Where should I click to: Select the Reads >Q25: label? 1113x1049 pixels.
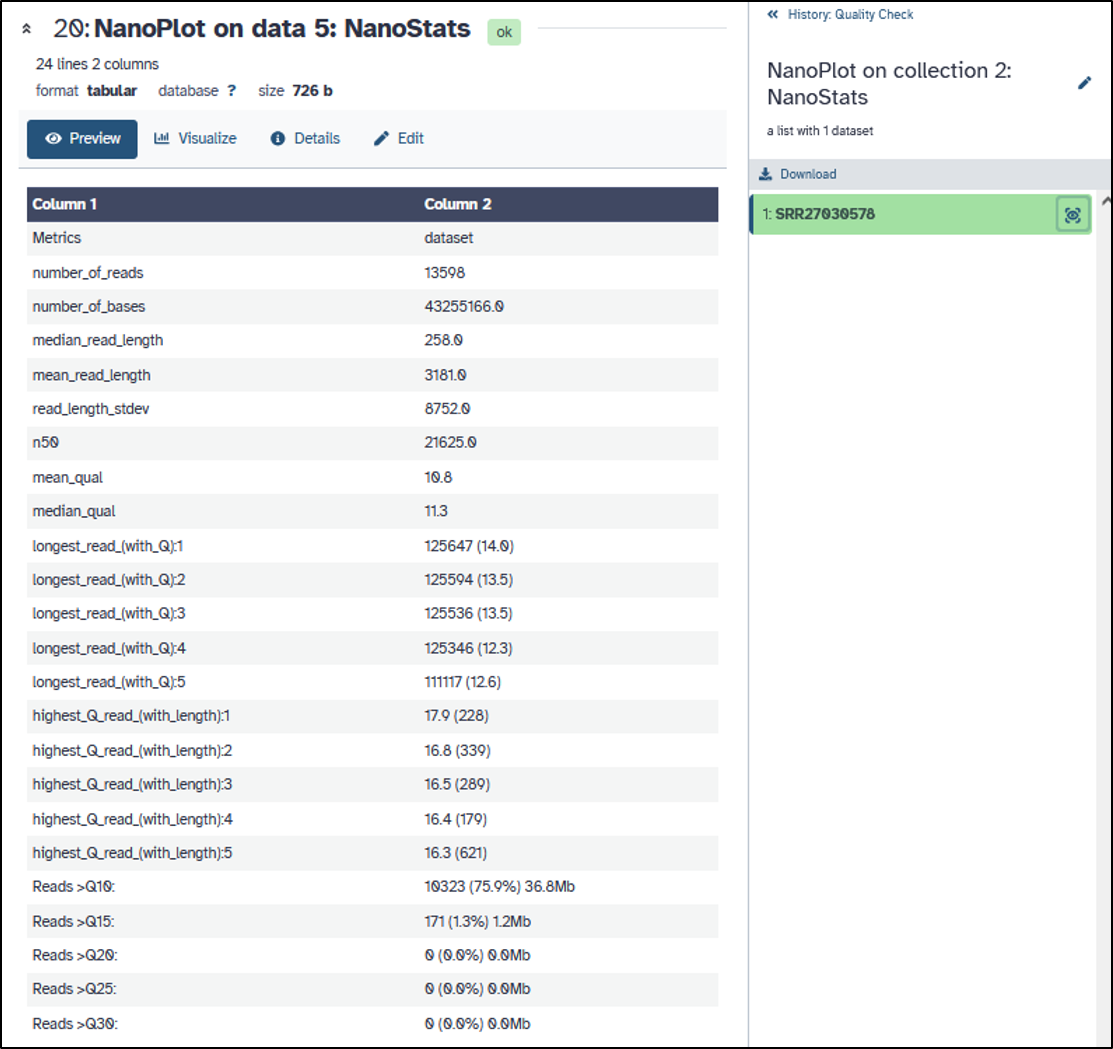75,989
